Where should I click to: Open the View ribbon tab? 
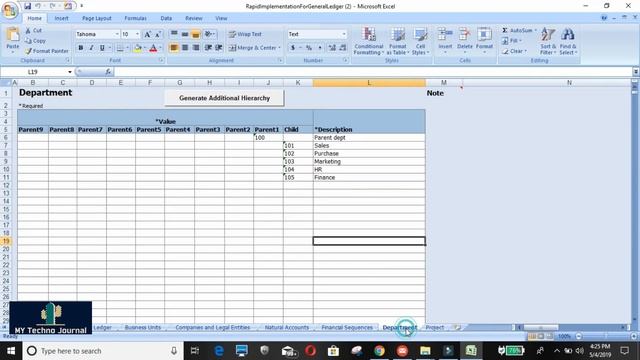tap(221, 18)
